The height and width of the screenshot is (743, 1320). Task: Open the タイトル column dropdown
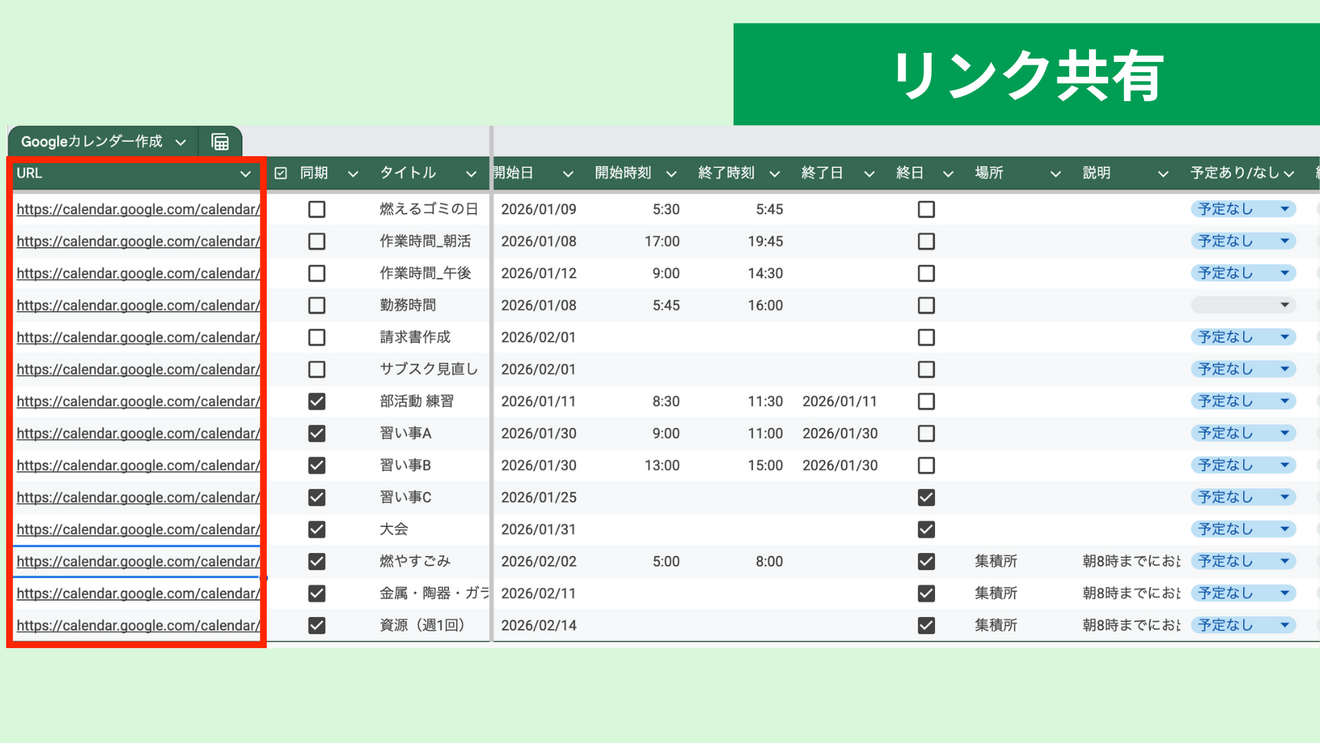point(471,174)
